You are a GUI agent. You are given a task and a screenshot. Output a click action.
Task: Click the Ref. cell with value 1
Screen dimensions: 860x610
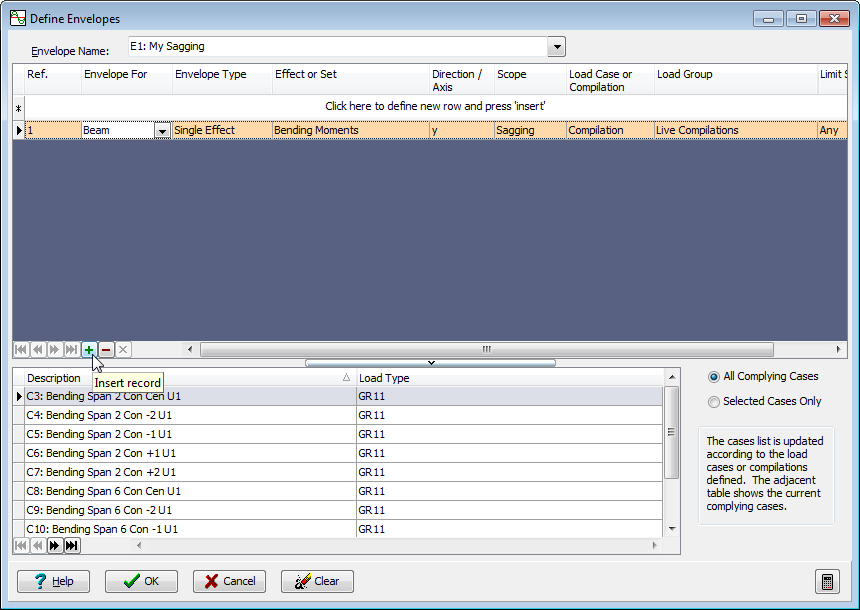click(x=53, y=131)
